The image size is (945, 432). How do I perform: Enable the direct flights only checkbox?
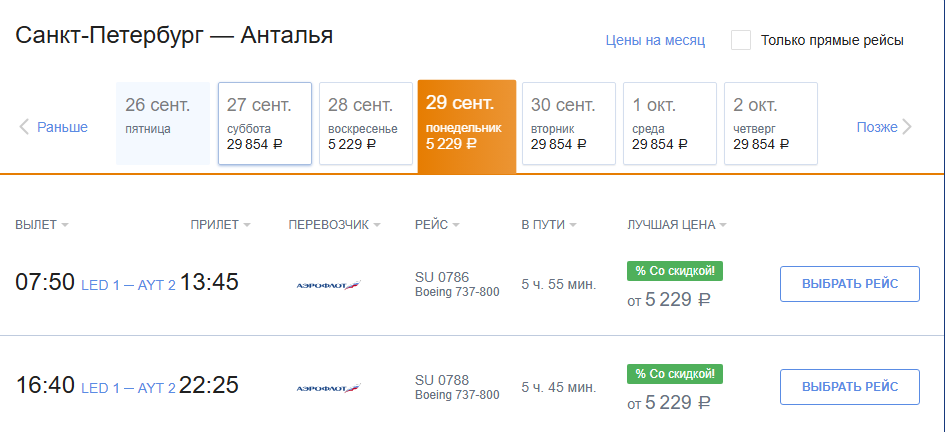coord(741,40)
